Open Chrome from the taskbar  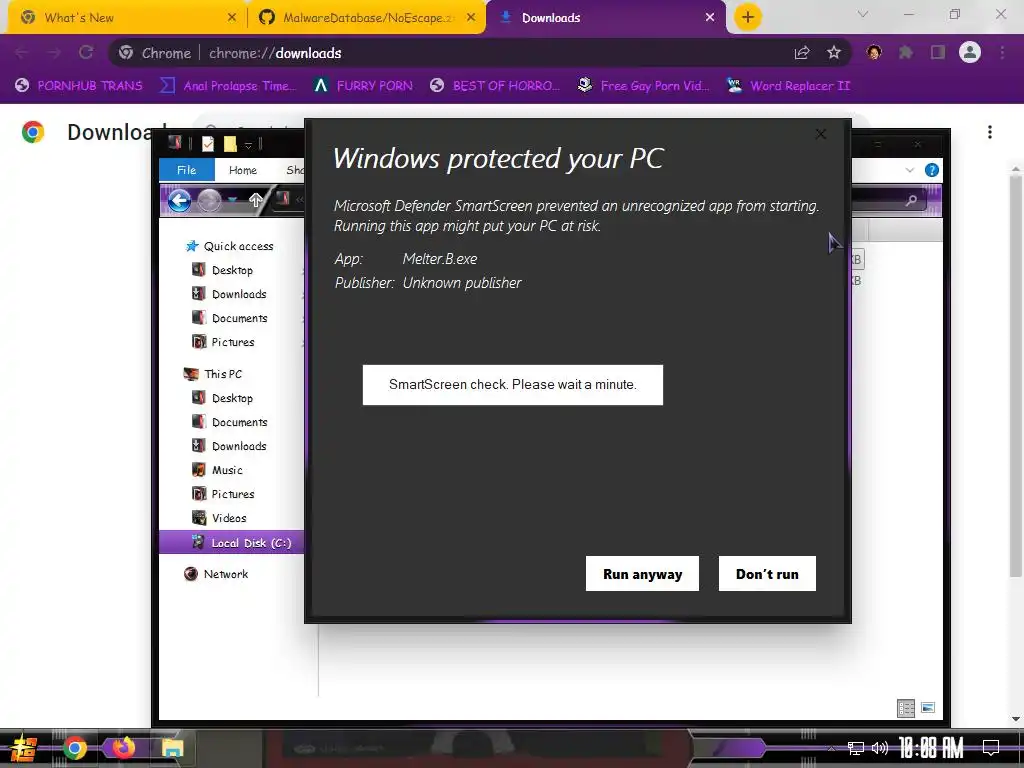pyautogui.click(x=74, y=748)
